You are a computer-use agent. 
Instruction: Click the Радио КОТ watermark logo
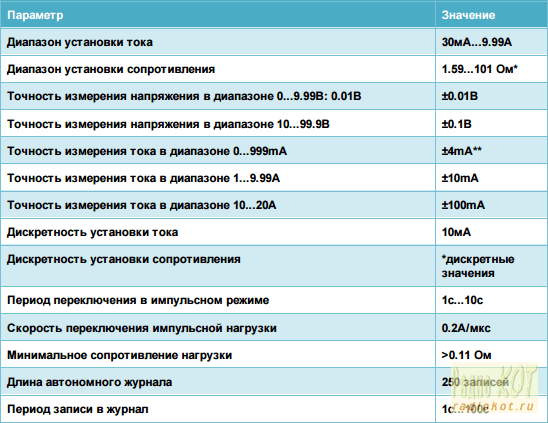[495, 382]
